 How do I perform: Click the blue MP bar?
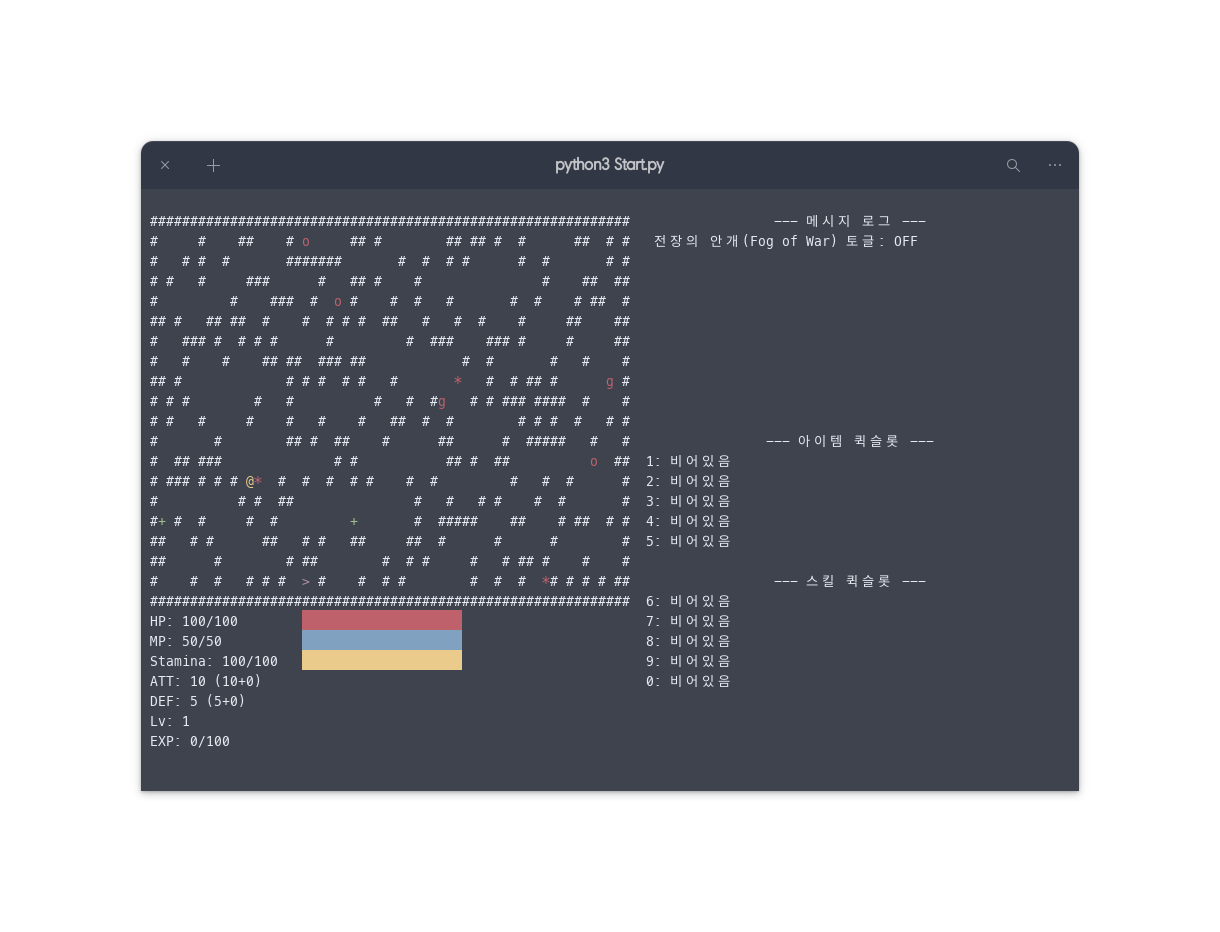click(381, 640)
